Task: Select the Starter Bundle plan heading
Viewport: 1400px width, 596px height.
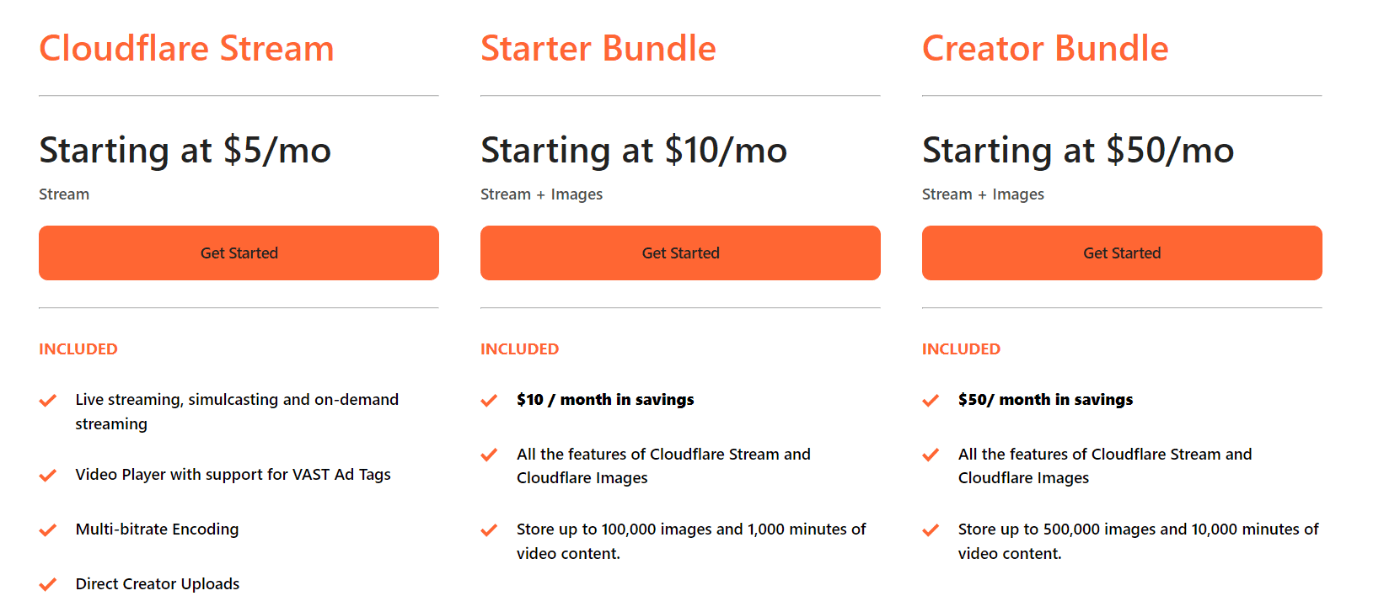Action: click(x=598, y=47)
